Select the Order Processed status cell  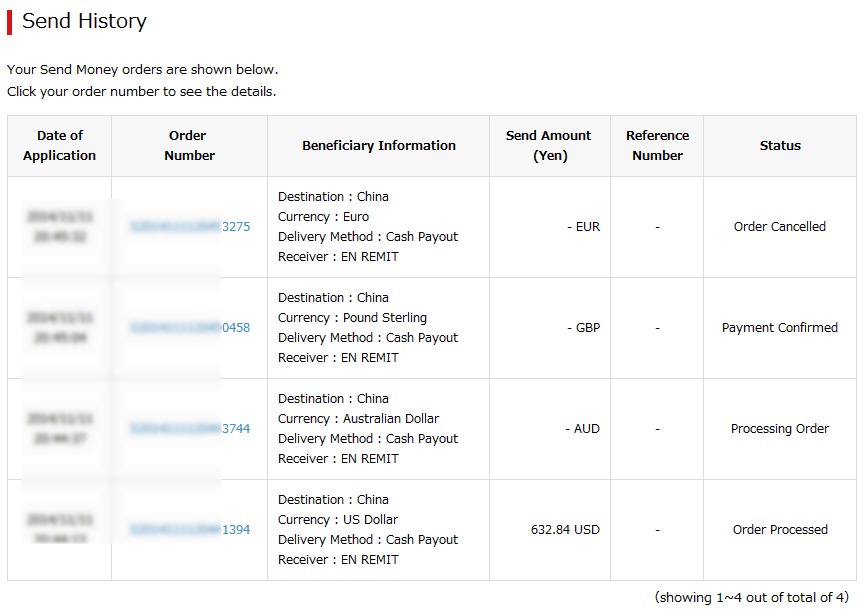point(780,529)
